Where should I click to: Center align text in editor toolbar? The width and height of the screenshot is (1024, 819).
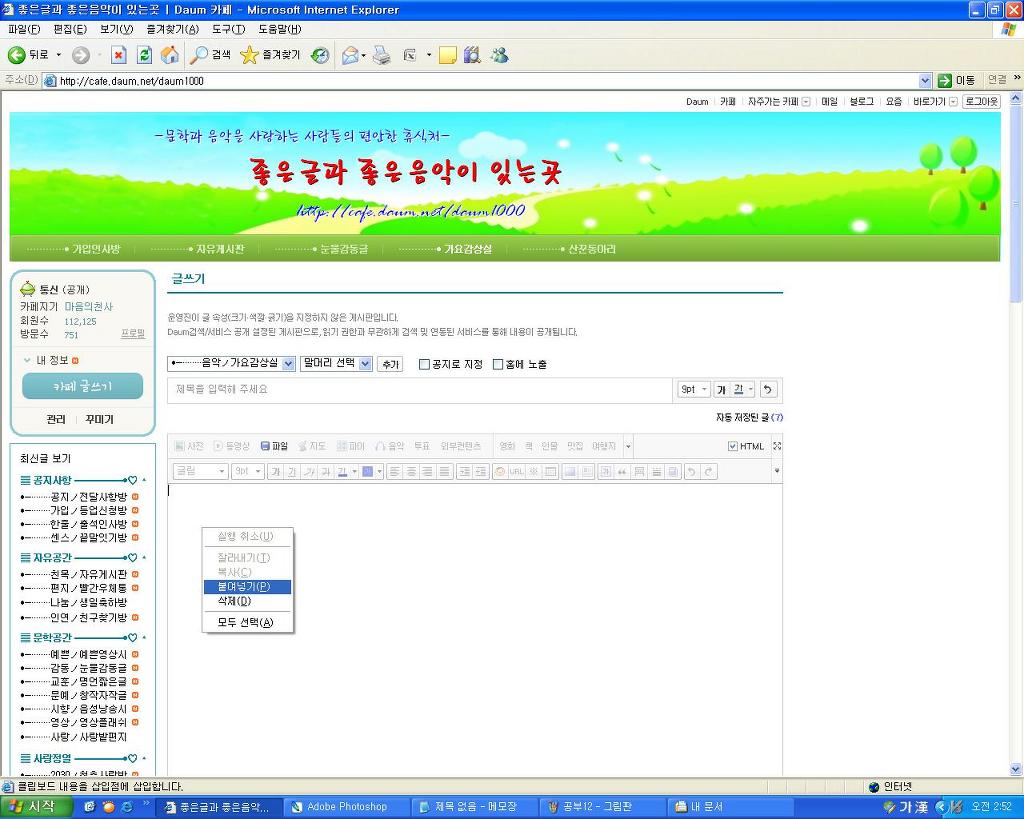[x=411, y=472]
